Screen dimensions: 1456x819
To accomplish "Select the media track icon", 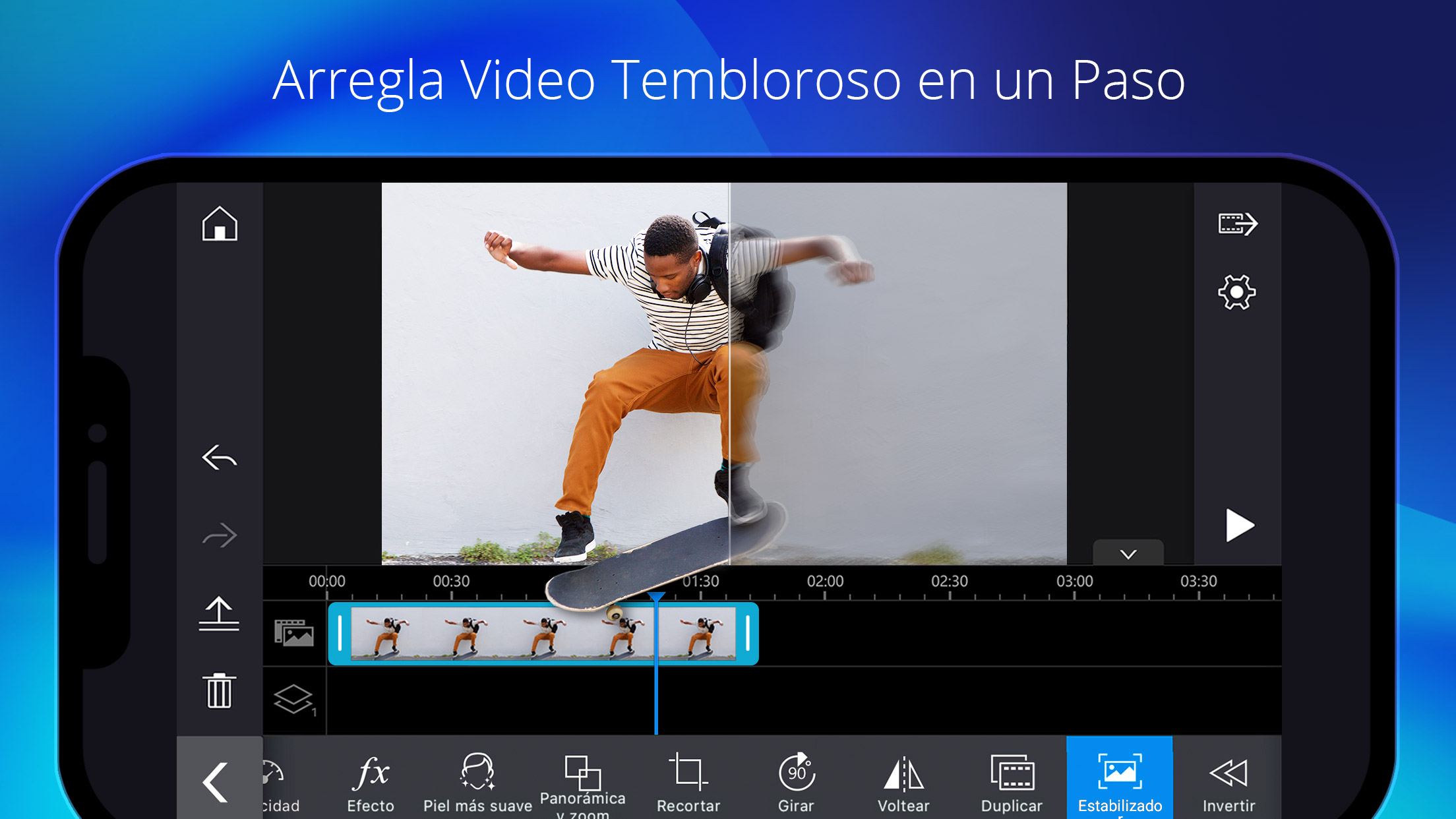I will click(294, 633).
